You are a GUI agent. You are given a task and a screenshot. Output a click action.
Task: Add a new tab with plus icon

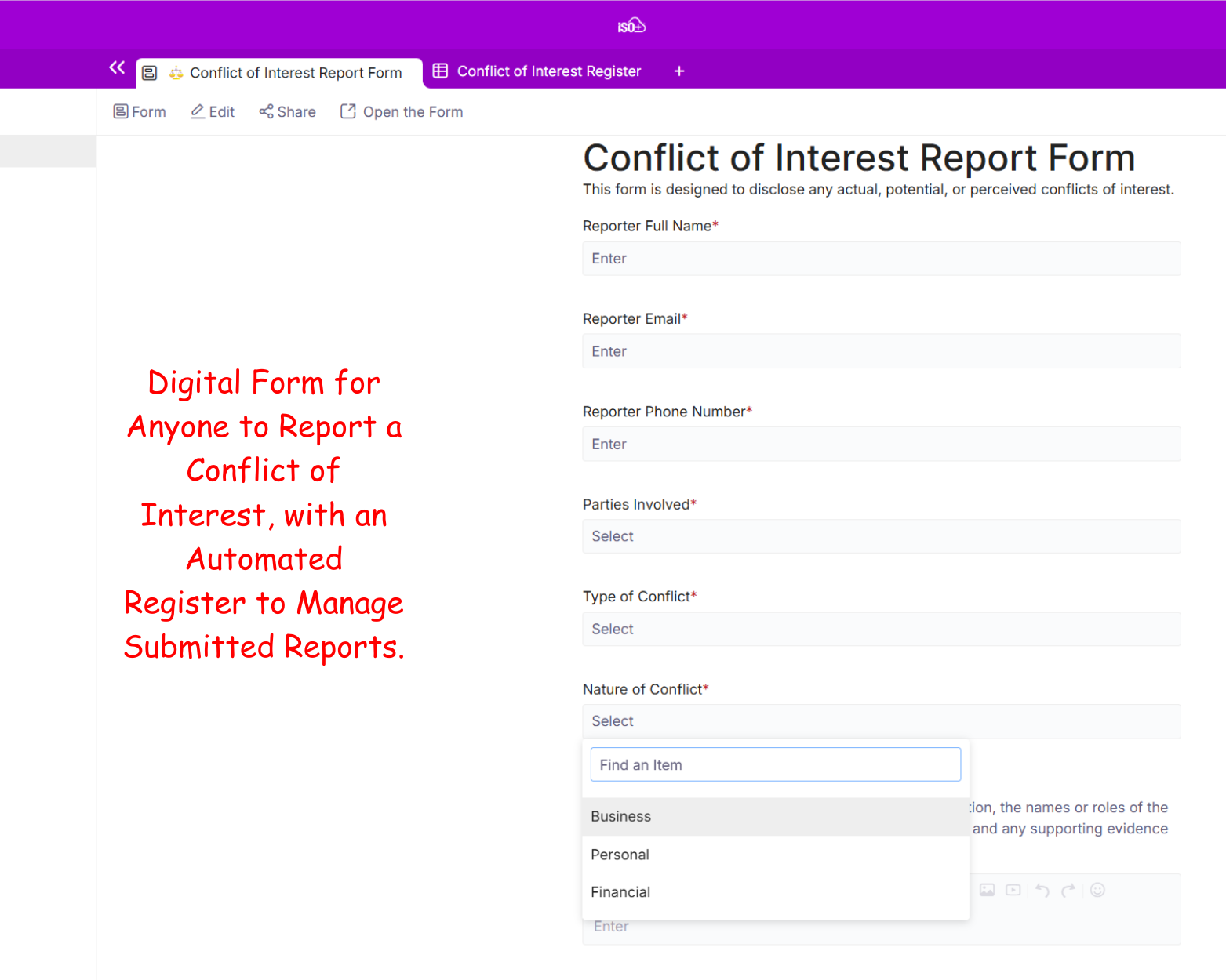tap(679, 71)
